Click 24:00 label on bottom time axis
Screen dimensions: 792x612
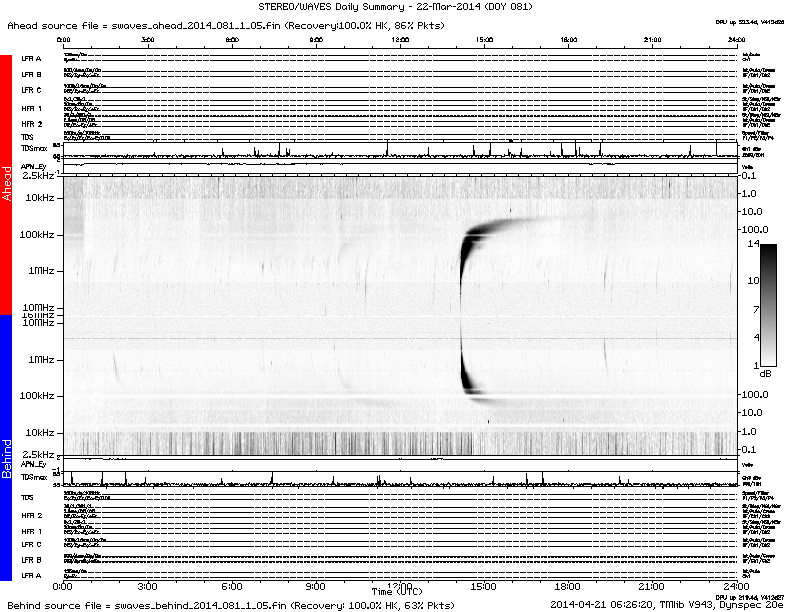[x=736, y=587]
